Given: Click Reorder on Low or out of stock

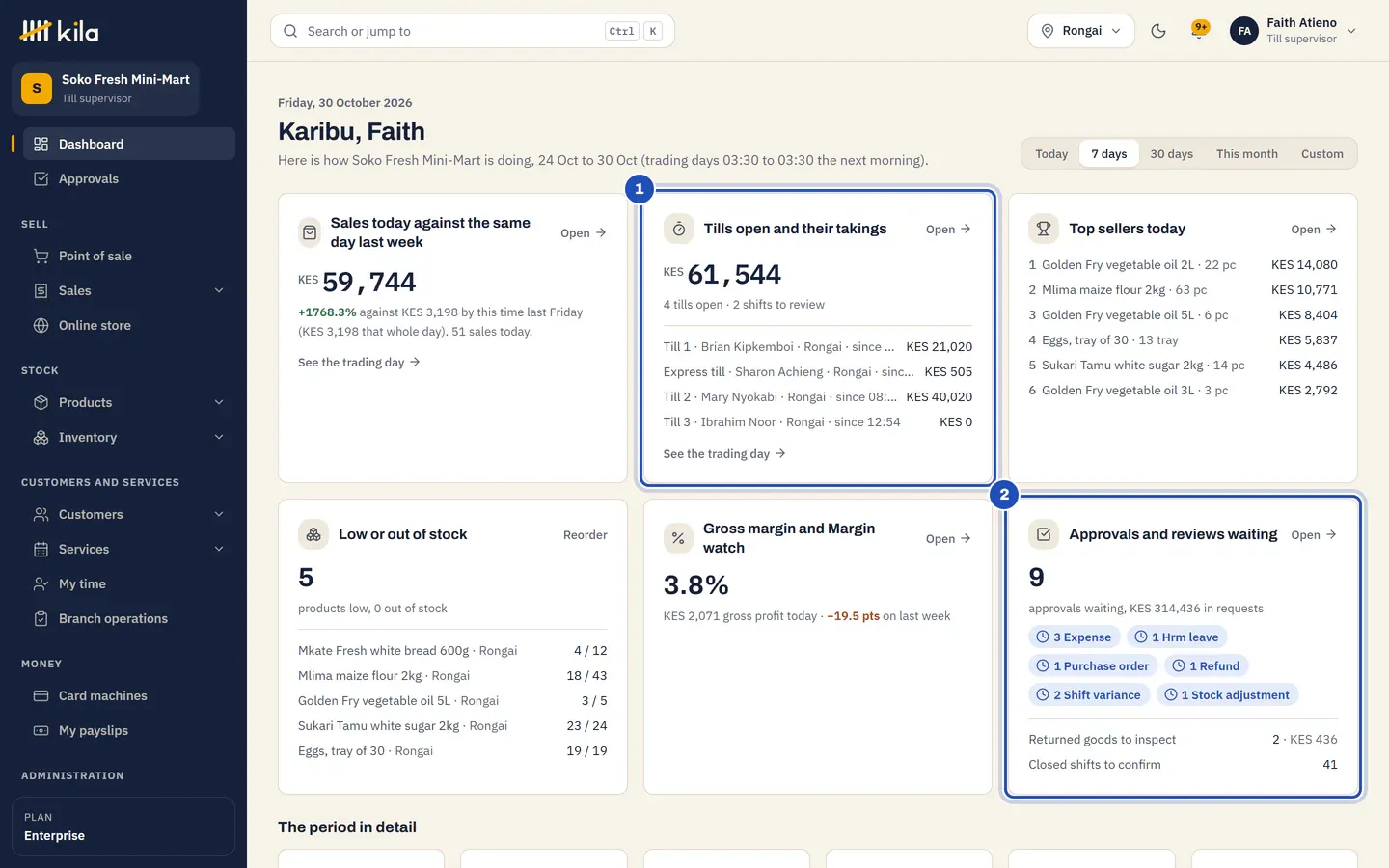Looking at the screenshot, I should click(585, 535).
